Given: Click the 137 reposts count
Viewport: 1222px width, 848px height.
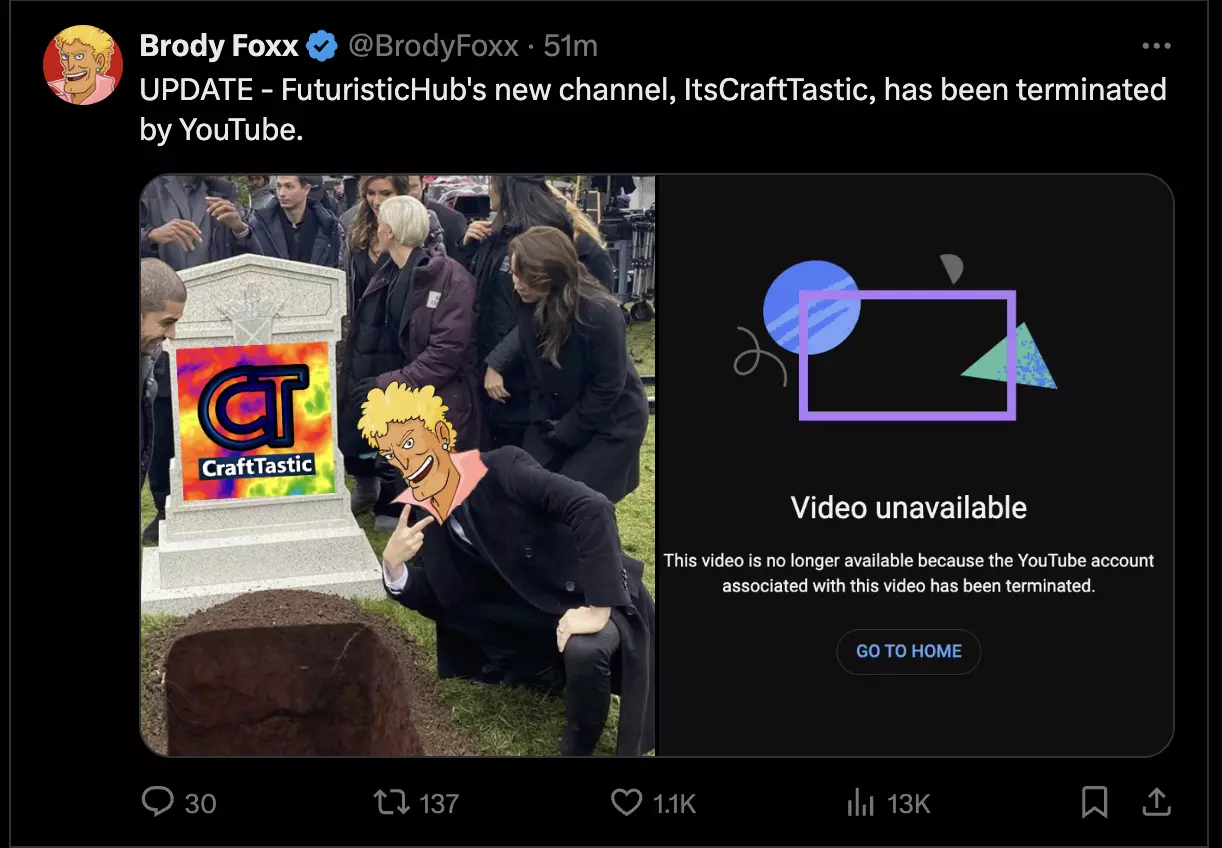Looking at the screenshot, I should 439,803.
